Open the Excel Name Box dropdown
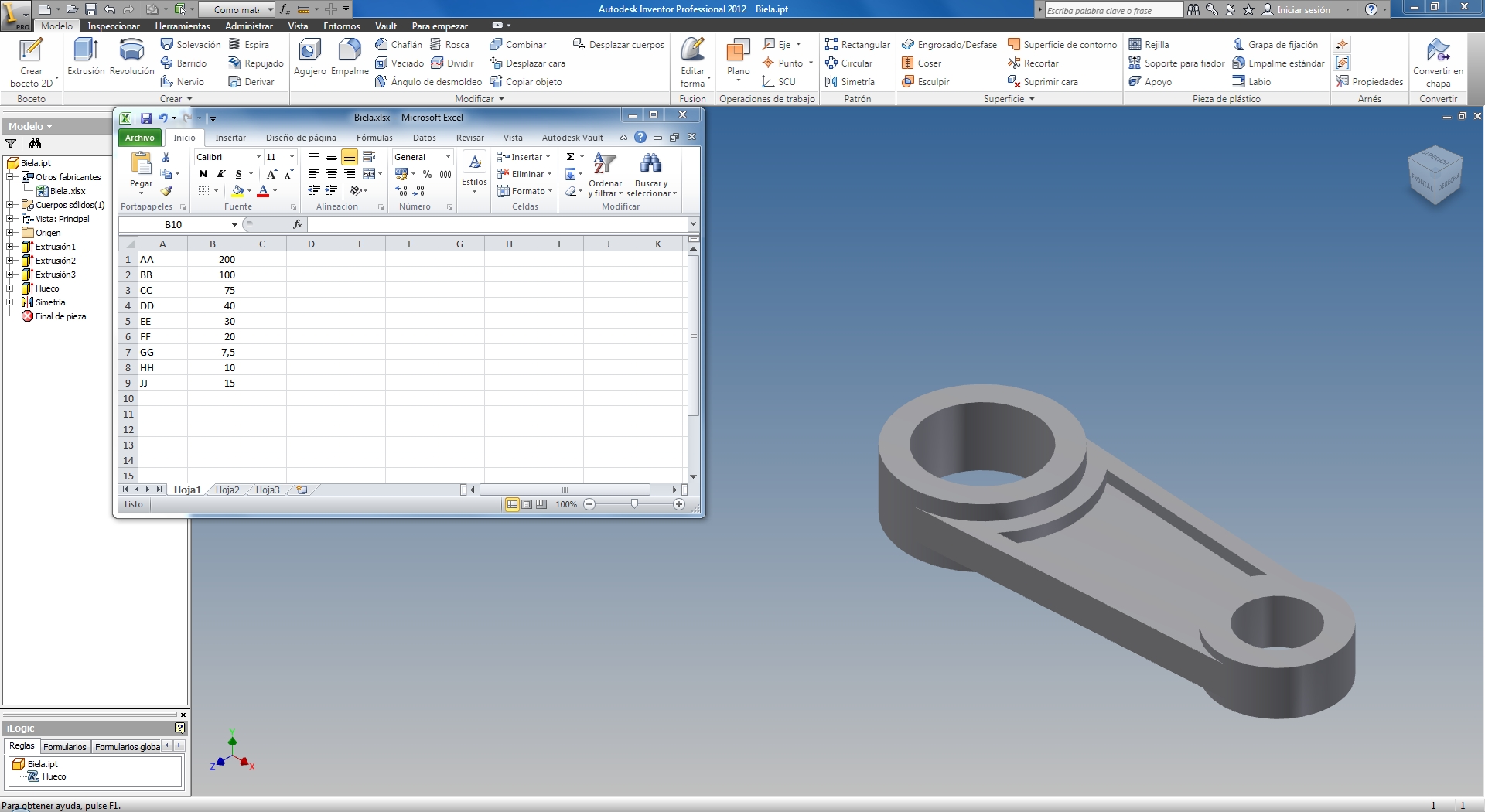 (x=234, y=224)
